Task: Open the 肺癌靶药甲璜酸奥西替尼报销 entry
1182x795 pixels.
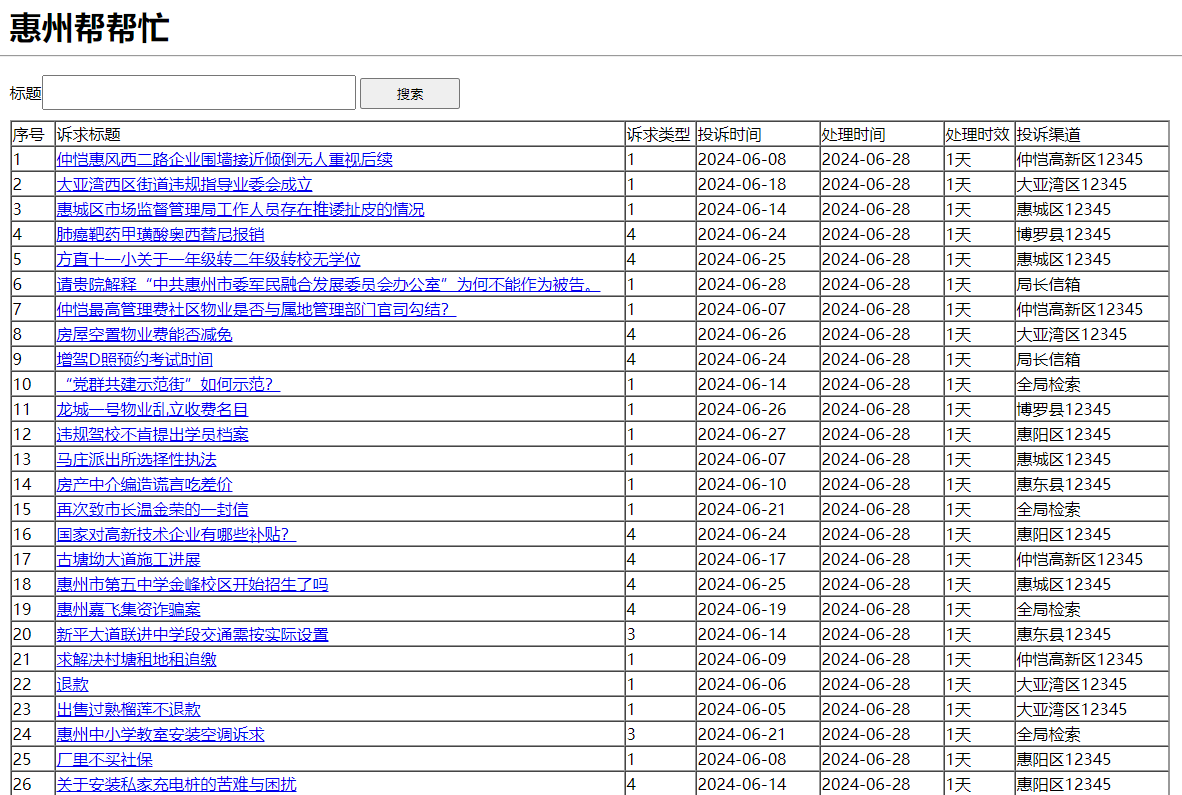Action: [x=160, y=234]
